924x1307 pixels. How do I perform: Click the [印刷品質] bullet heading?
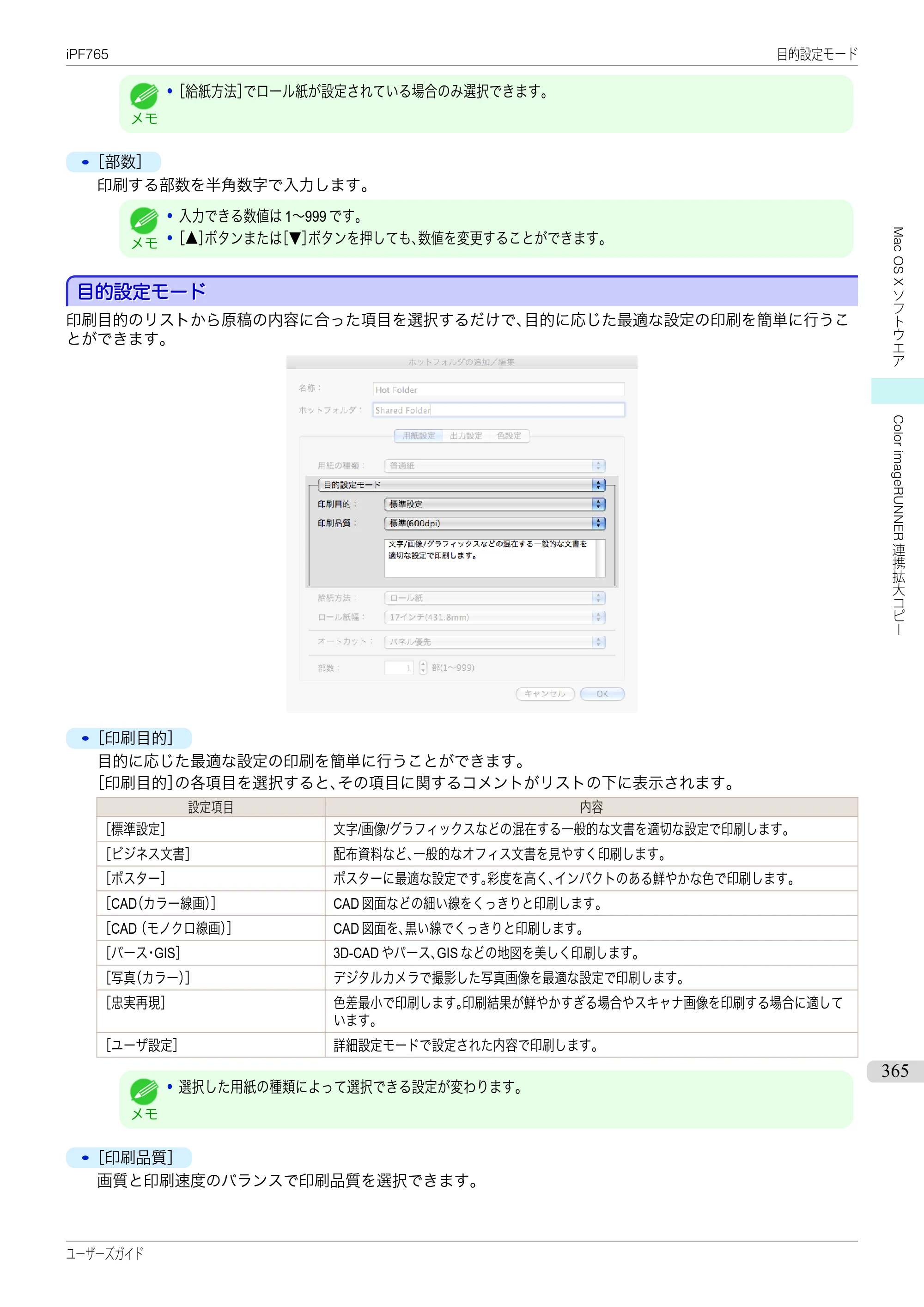[x=135, y=1157]
